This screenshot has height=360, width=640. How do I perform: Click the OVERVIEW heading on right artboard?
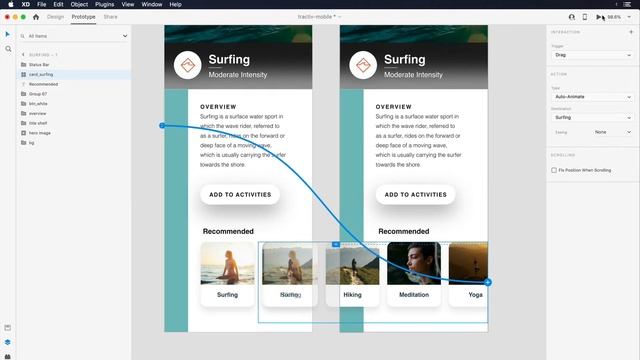point(393,107)
